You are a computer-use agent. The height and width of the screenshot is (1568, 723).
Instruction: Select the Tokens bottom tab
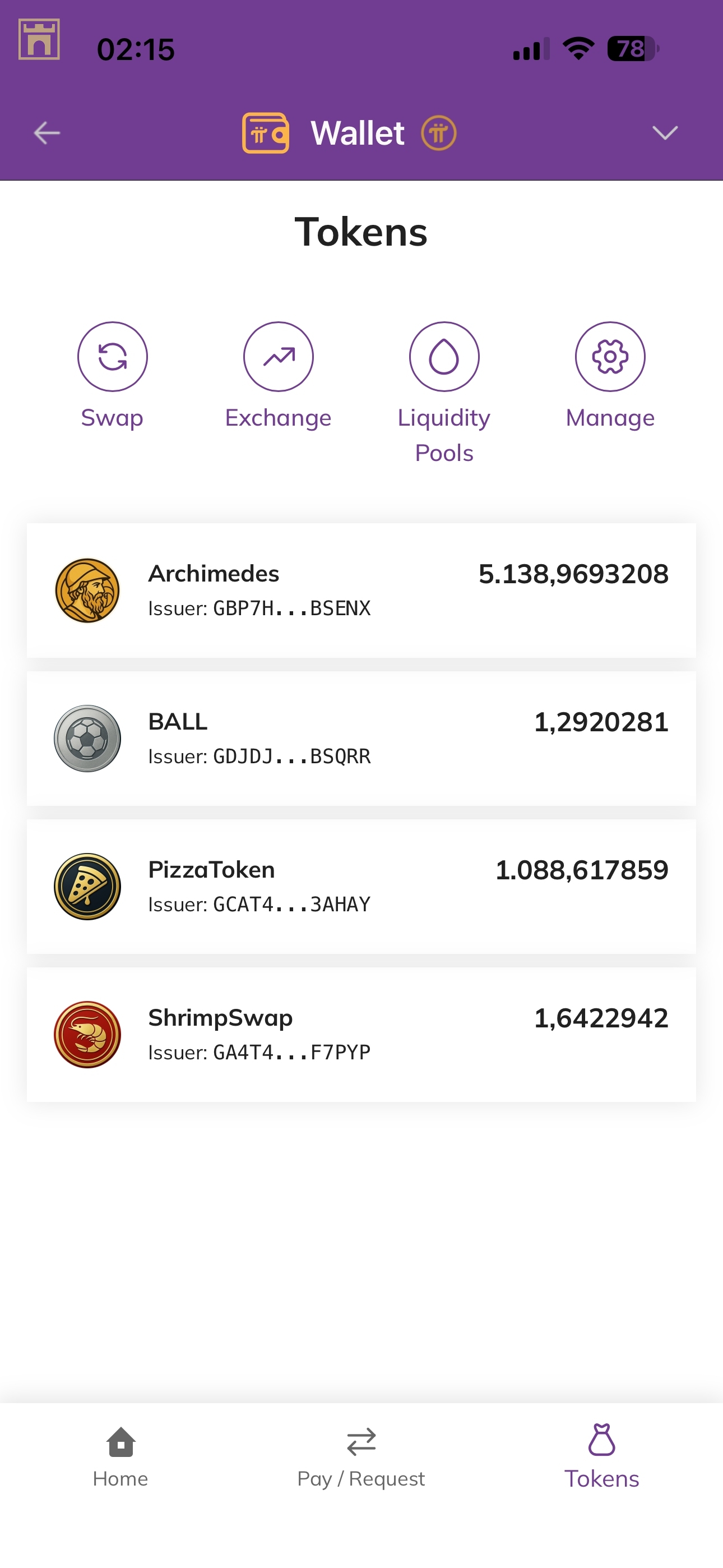[x=601, y=1457]
